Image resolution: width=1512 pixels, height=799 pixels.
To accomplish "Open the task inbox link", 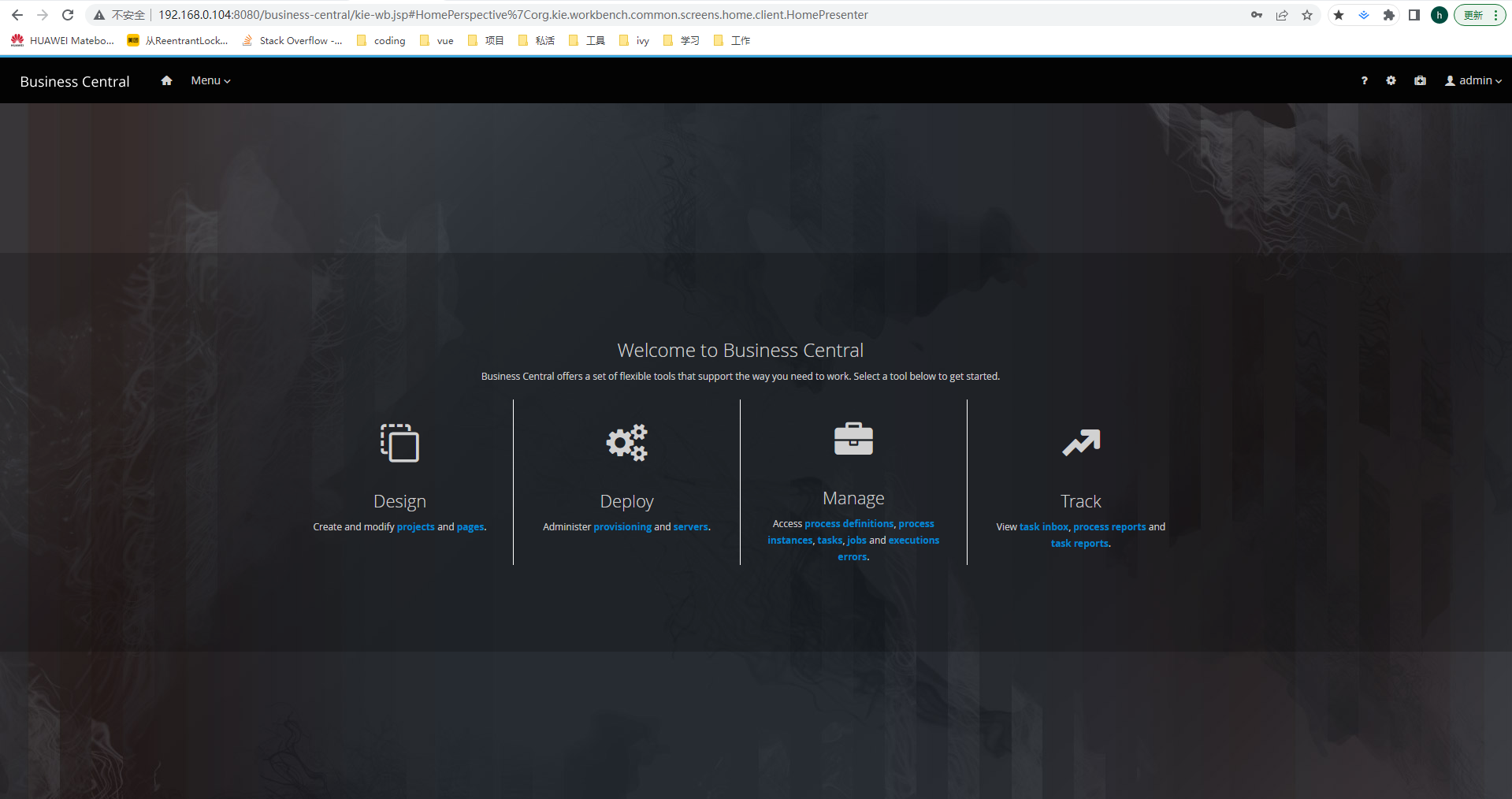I will [1043, 527].
